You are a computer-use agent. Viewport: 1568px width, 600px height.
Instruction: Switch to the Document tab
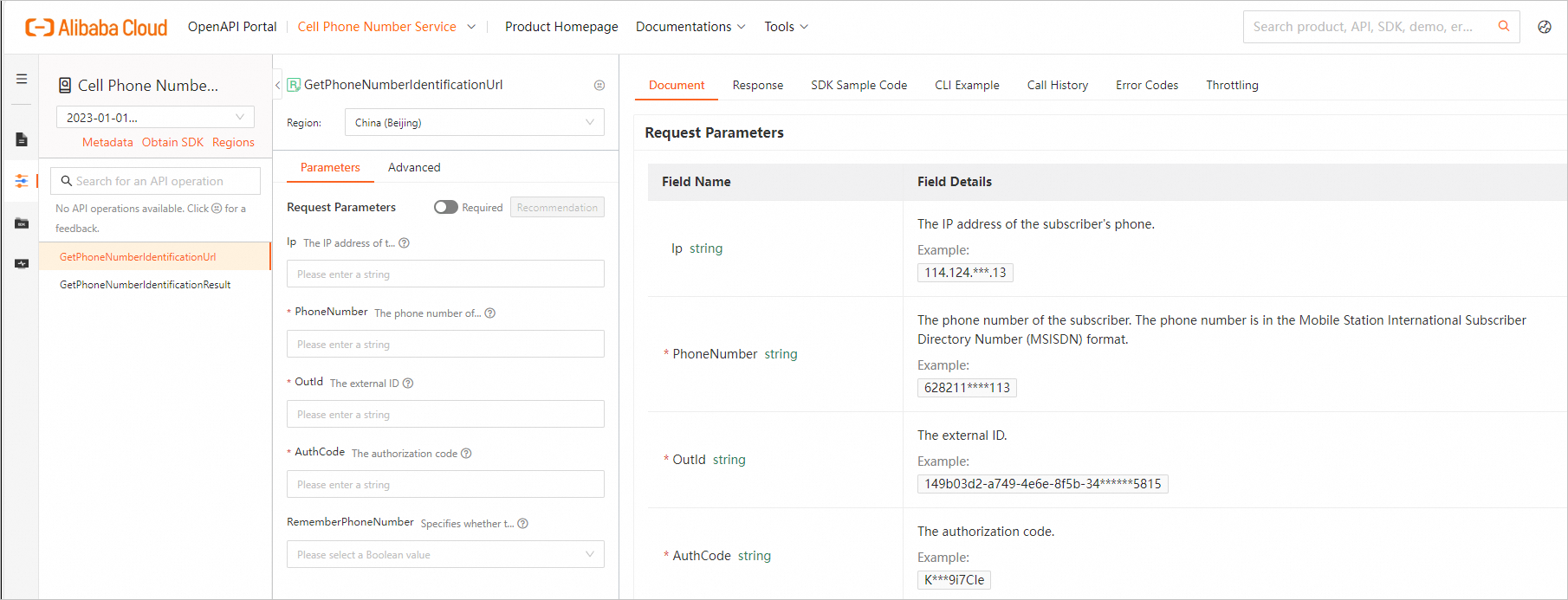tap(677, 86)
